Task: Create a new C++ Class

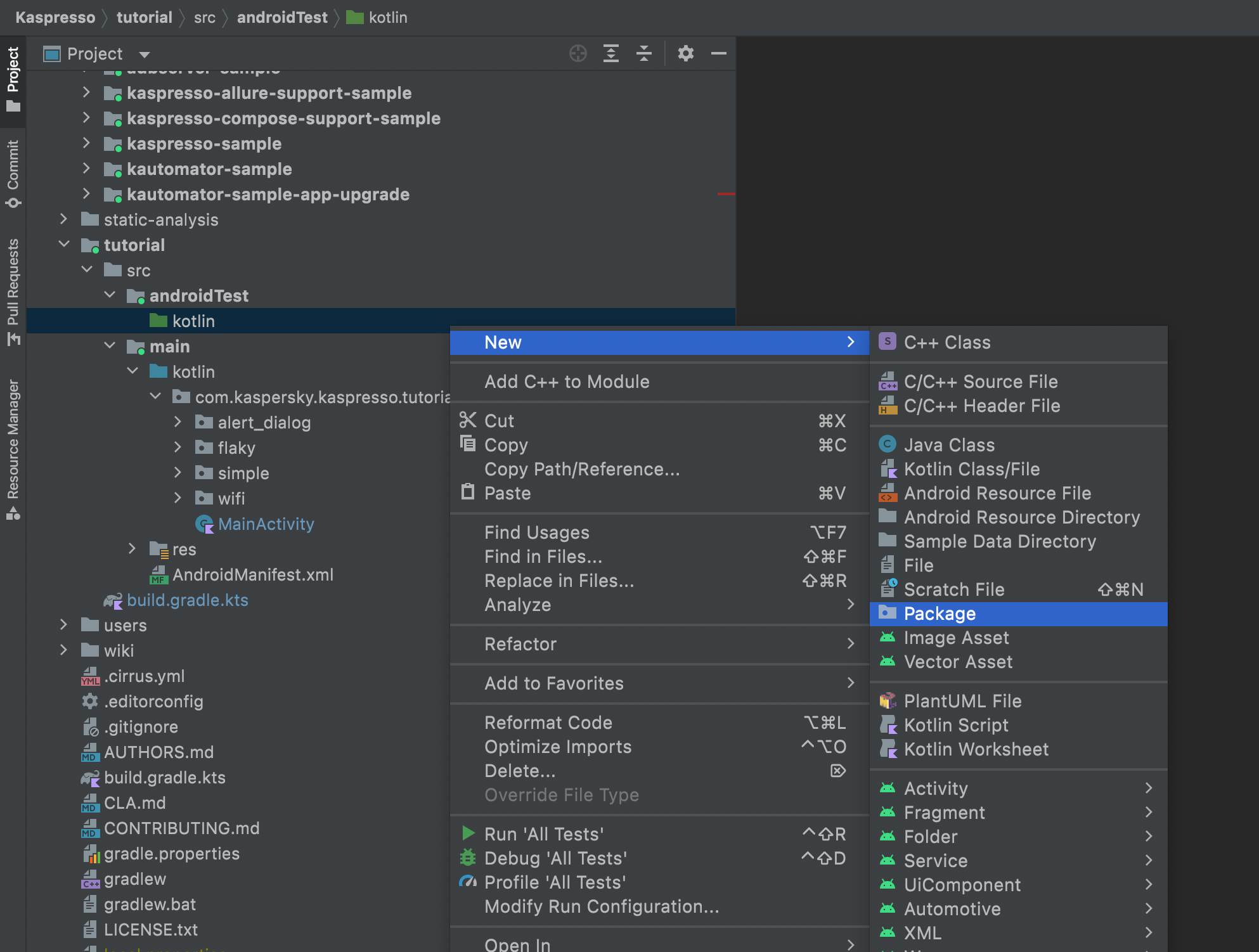Action: click(1019, 342)
